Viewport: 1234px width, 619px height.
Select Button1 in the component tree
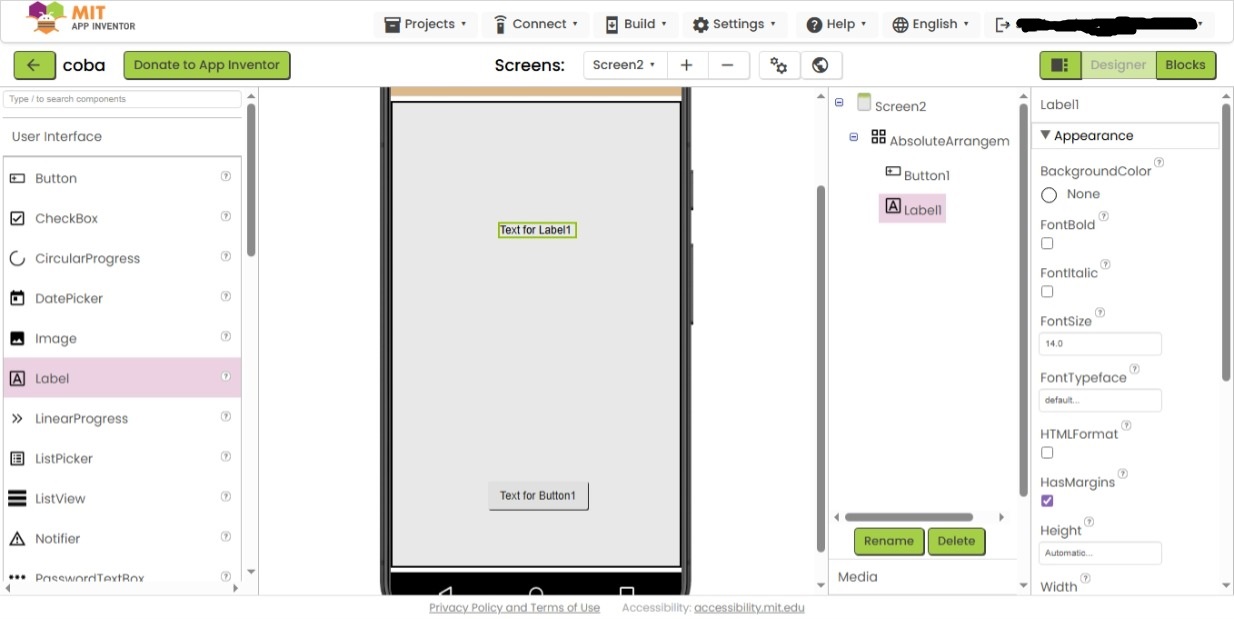[918, 174]
